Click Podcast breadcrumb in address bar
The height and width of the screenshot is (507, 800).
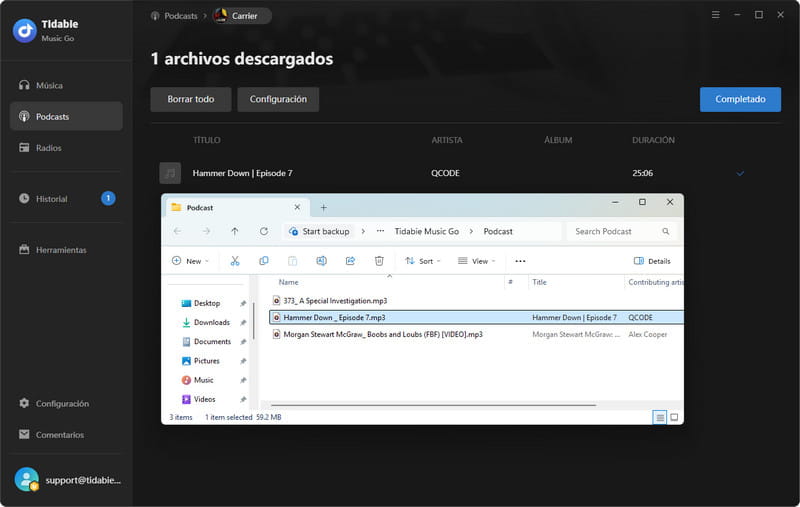pyautogui.click(x=498, y=231)
